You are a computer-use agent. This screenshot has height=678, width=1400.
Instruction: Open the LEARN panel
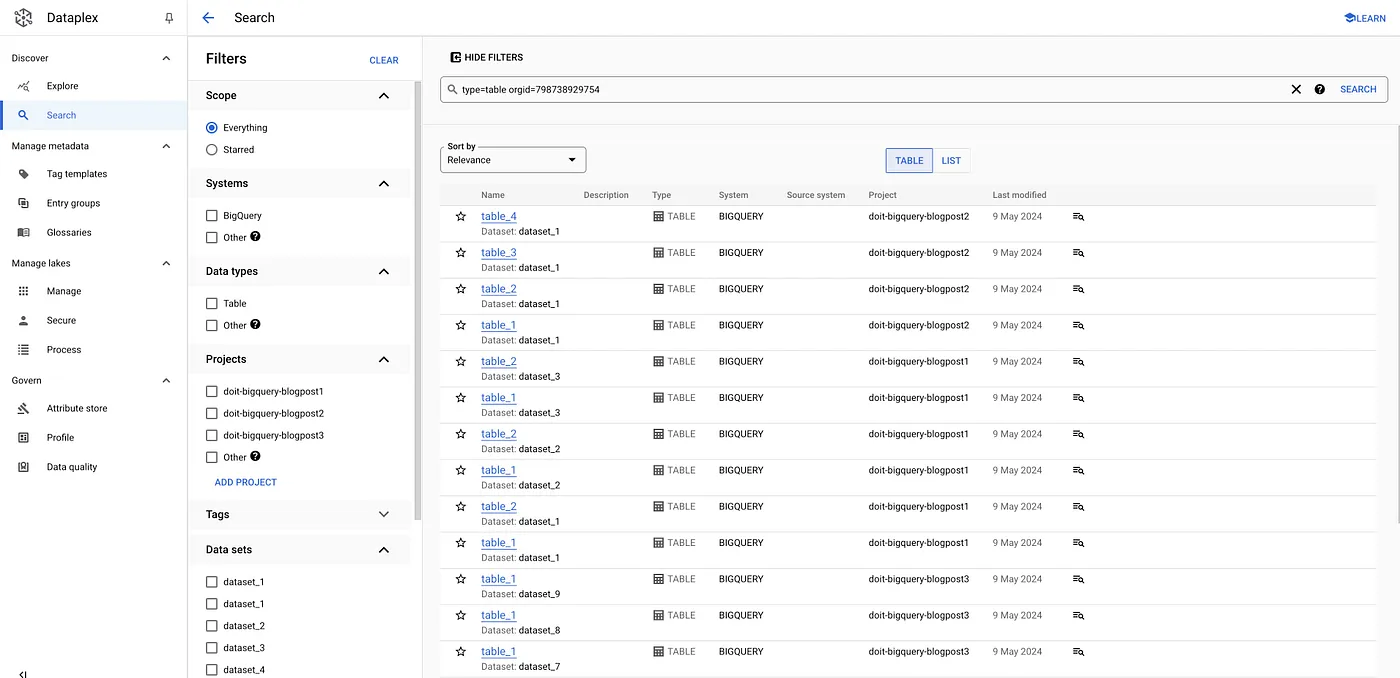pyautogui.click(x=1364, y=18)
